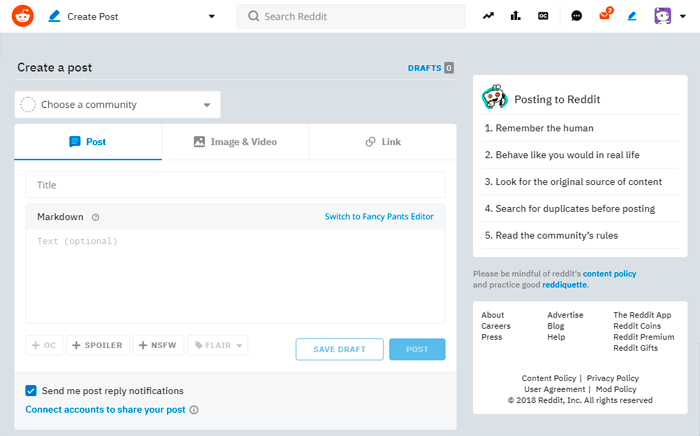Click the dashed community circle icon
Image resolution: width=700 pixels, height=436 pixels.
(x=28, y=104)
